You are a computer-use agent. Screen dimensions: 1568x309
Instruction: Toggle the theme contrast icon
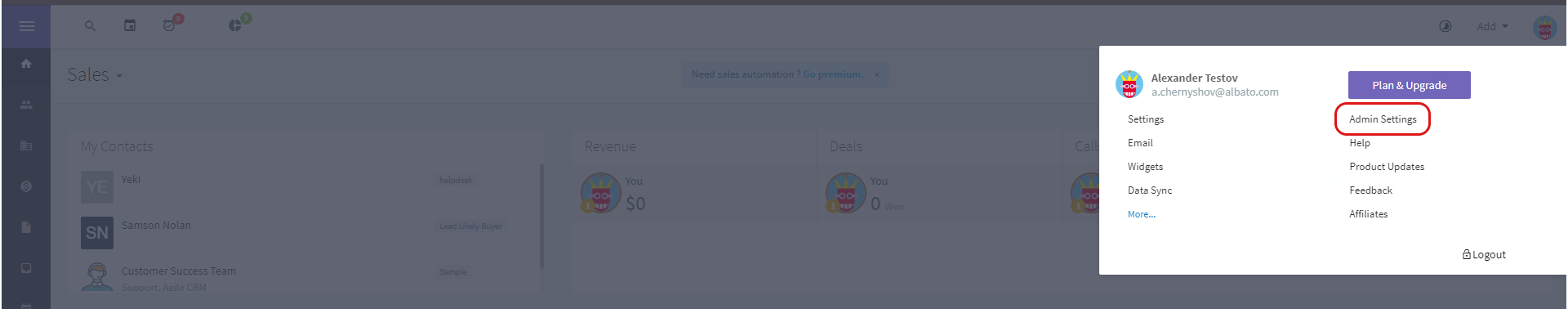pyautogui.click(x=1445, y=26)
